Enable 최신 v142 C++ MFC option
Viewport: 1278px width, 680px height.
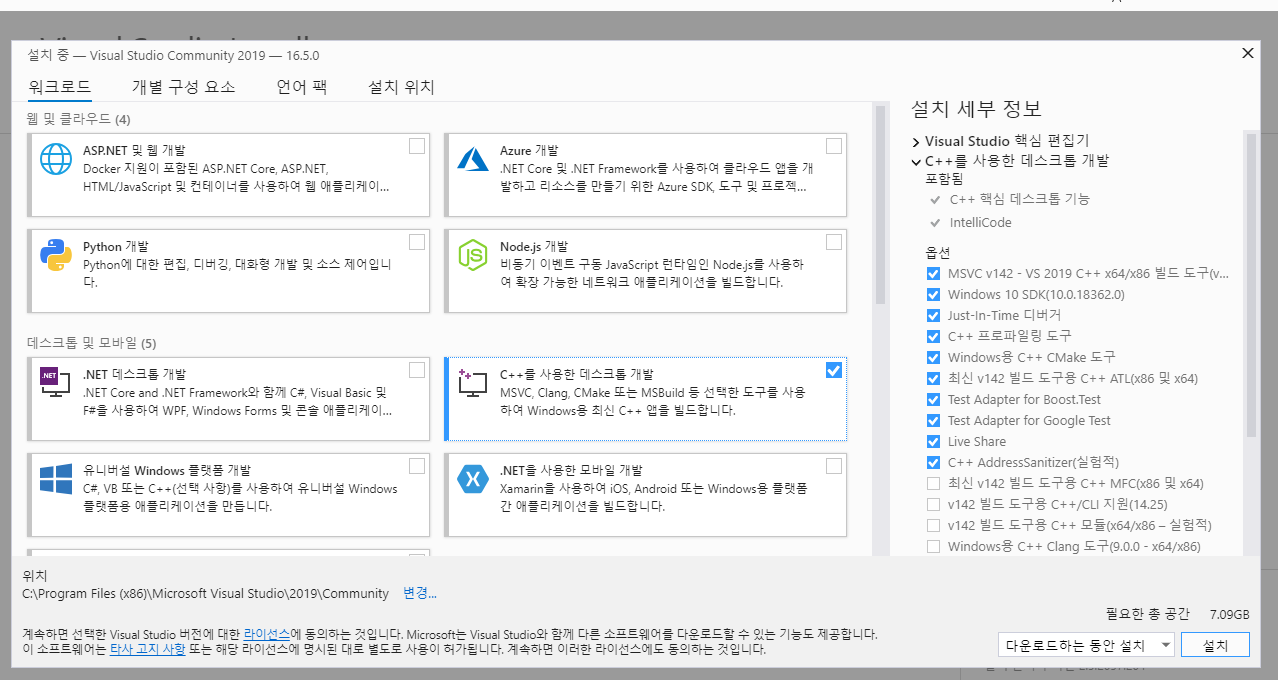click(933, 483)
